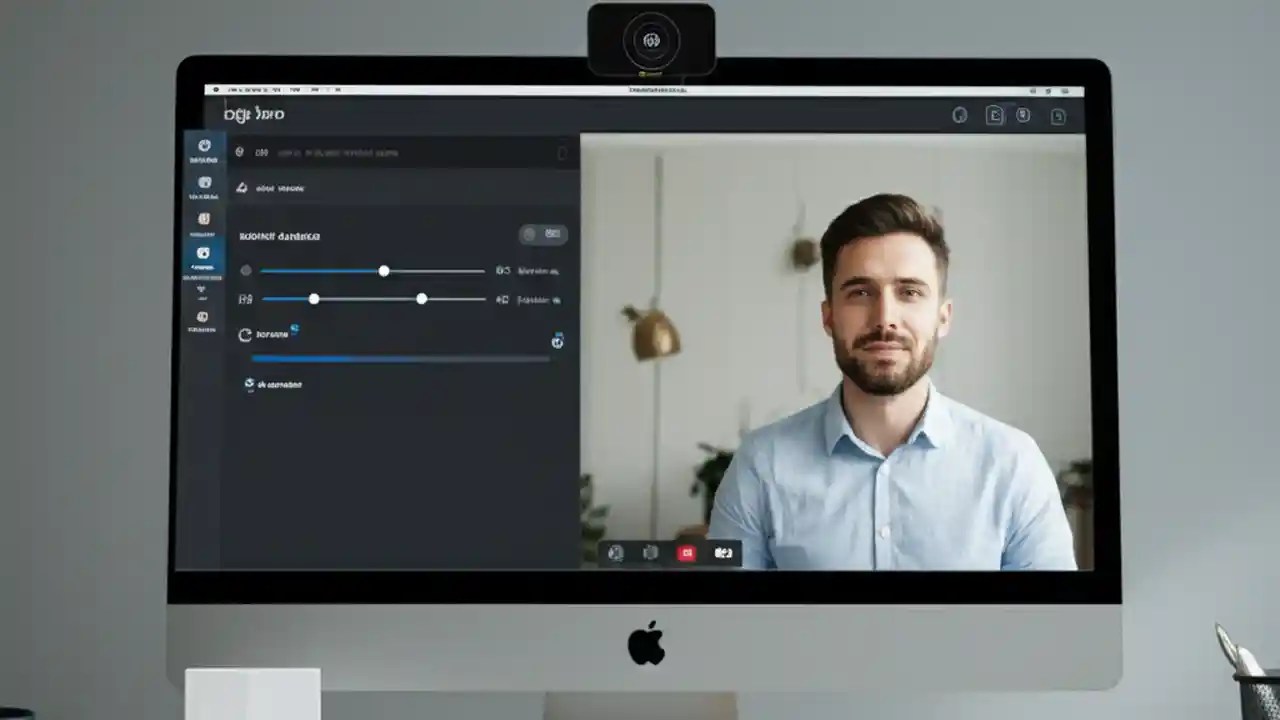Click the upper brightness slider handle

pos(384,271)
